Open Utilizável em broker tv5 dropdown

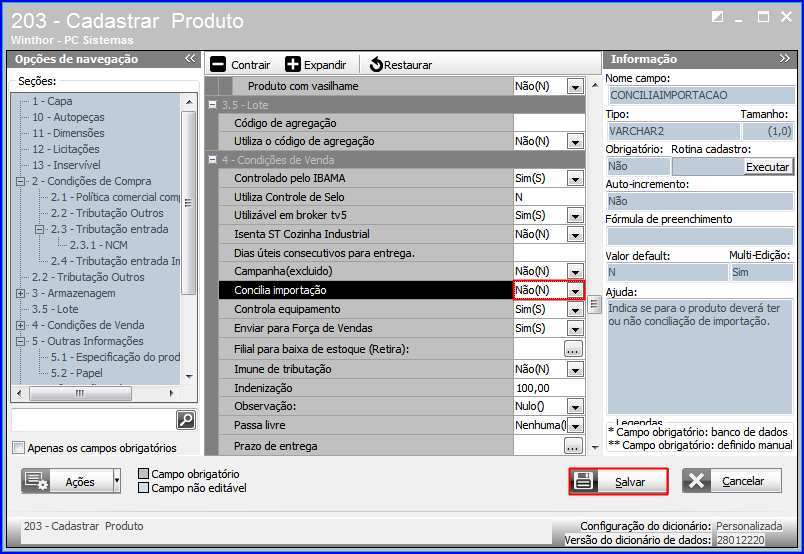pyautogui.click(x=575, y=215)
